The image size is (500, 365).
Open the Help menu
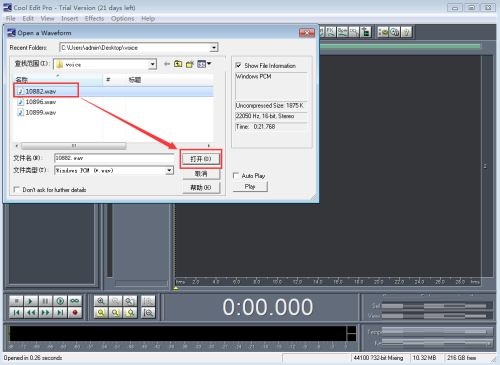coord(148,18)
